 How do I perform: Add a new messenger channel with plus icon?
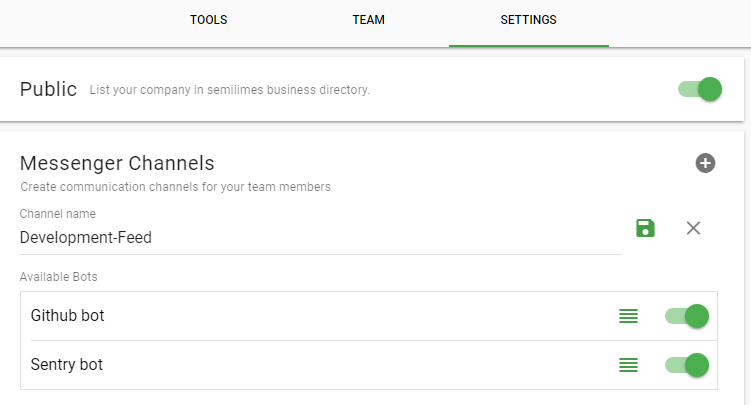[705, 163]
